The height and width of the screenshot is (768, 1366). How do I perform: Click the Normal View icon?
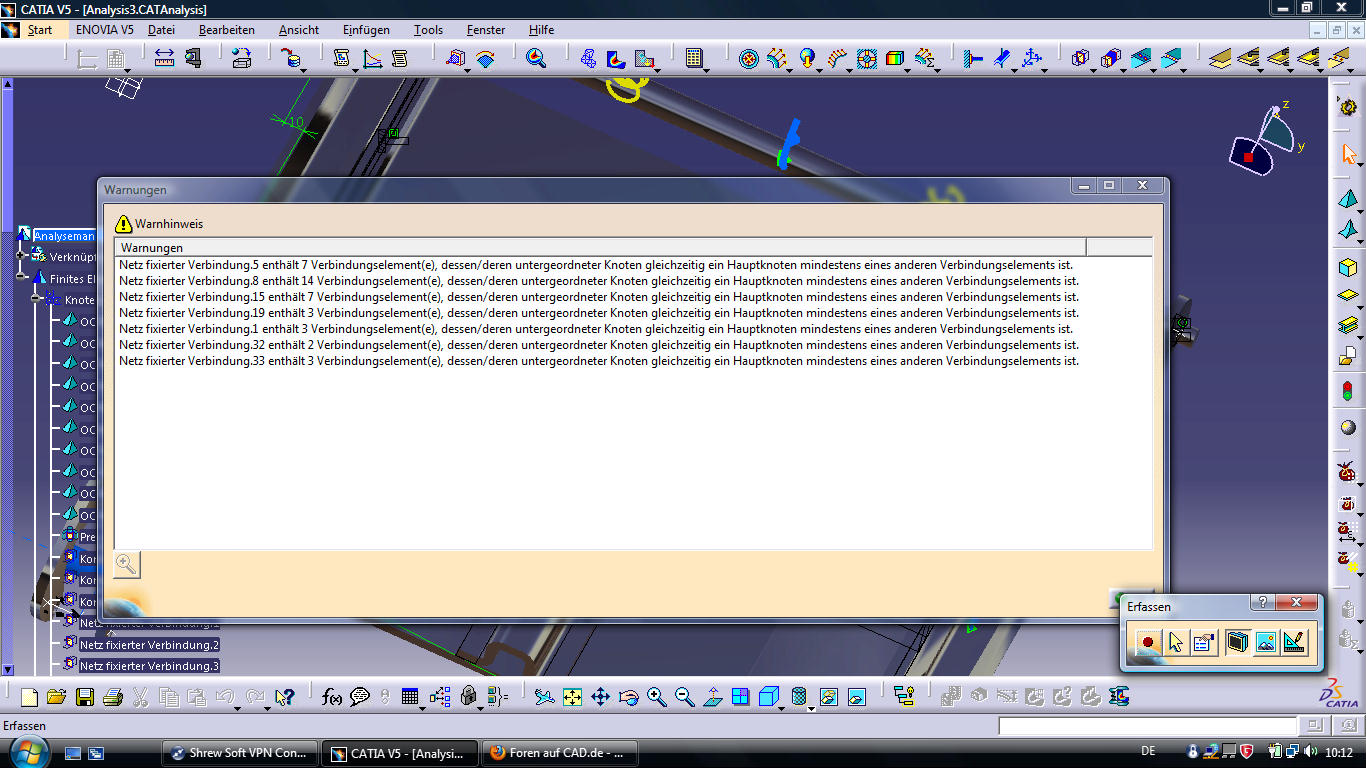tap(713, 697)
